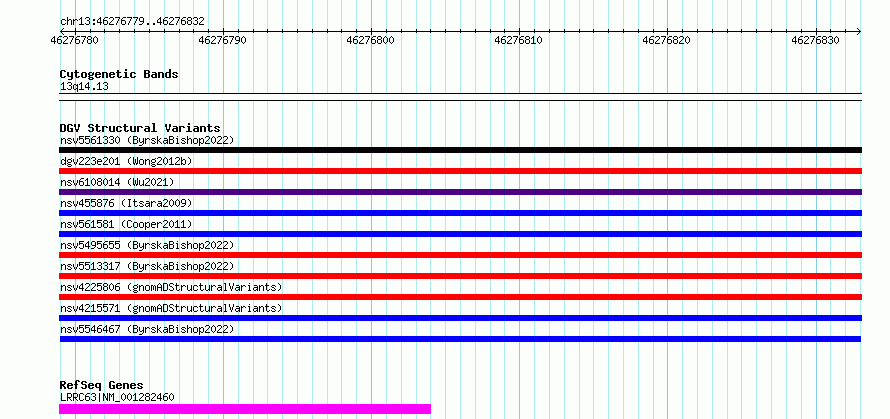The image size is (890, 419).
Task: Select the purple nsv6108014 variant bar
Action: click(x=460, y=192)
